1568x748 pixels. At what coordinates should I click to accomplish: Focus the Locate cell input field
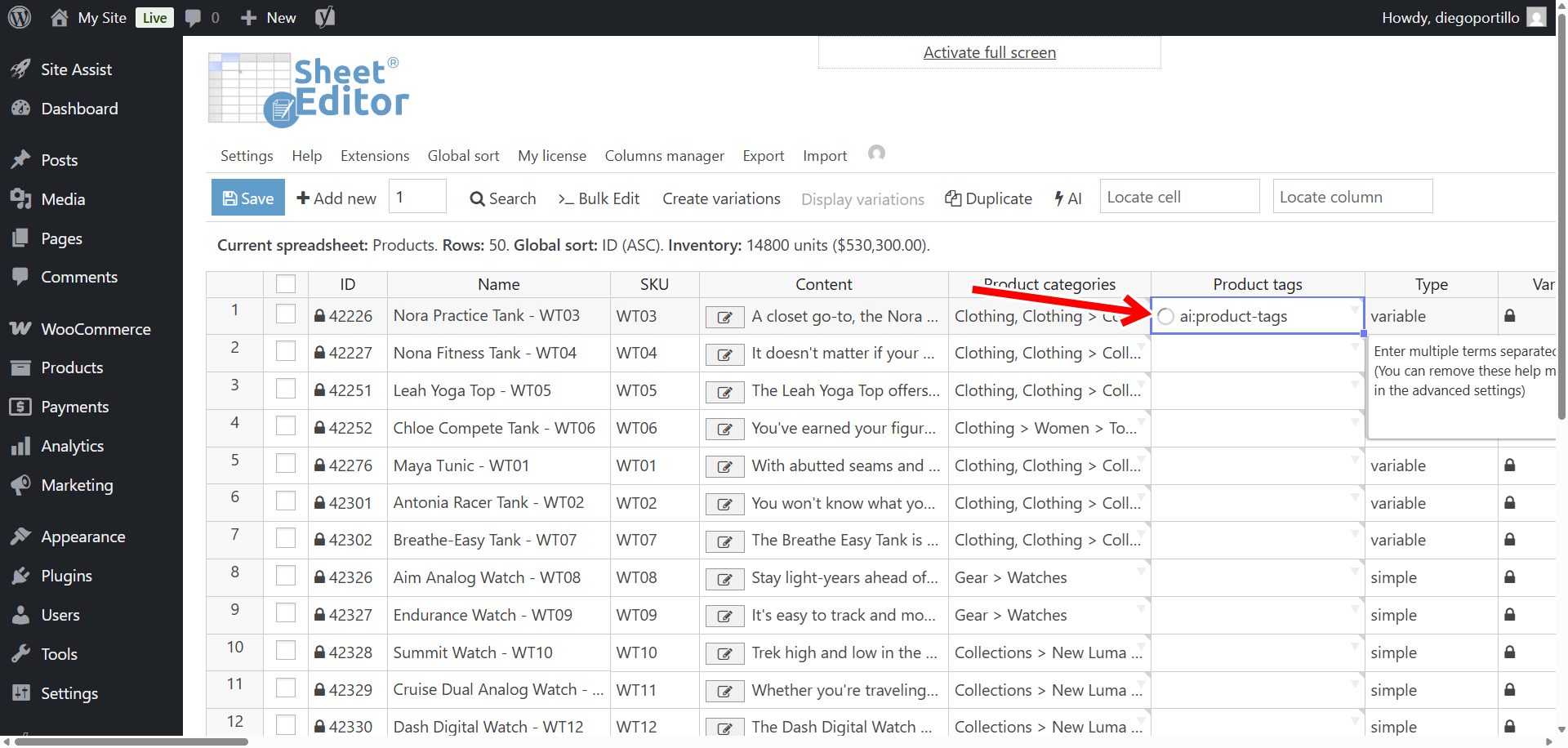[1178, 197]
